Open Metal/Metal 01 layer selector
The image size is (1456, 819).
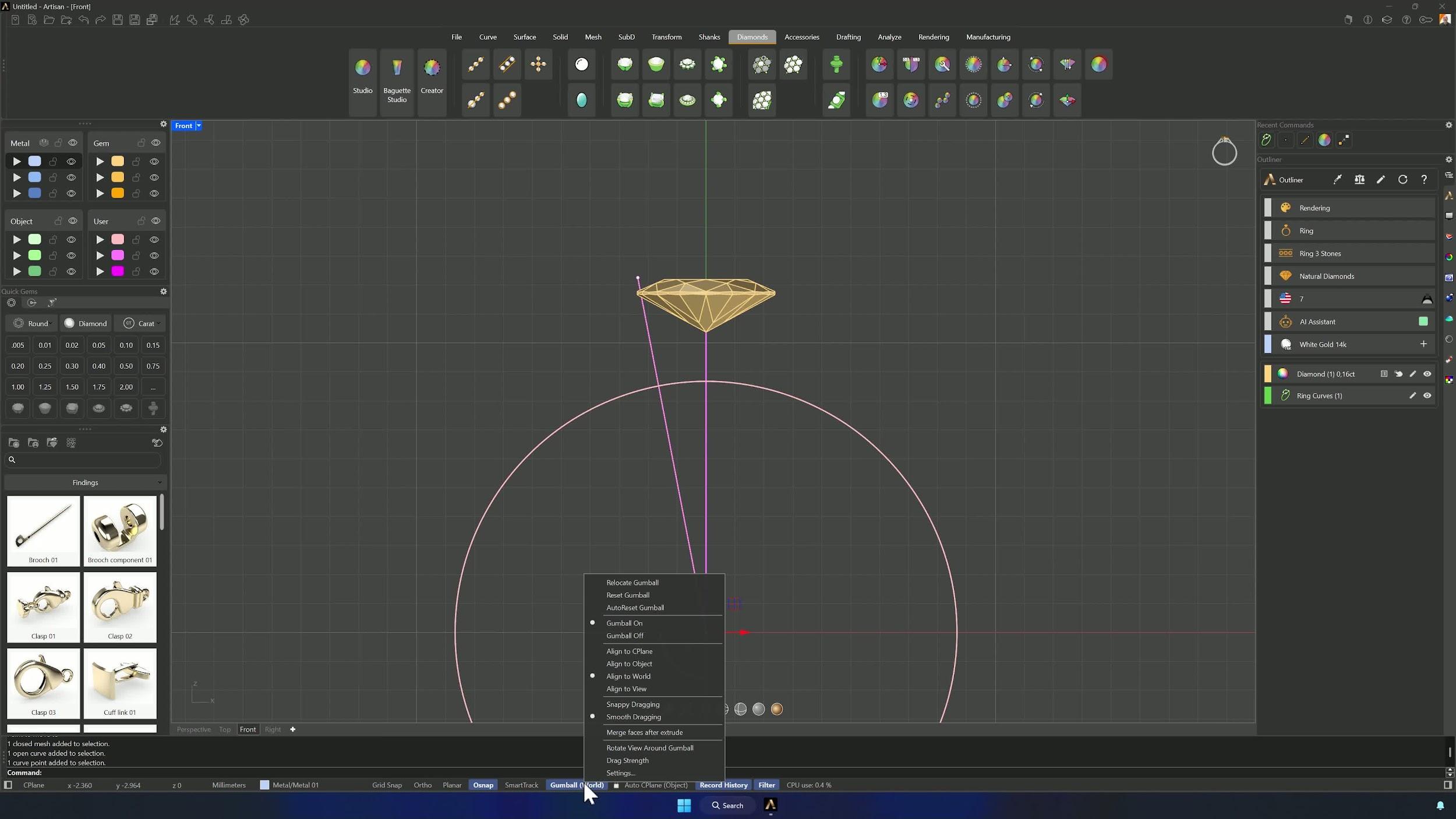coord(289,785)
